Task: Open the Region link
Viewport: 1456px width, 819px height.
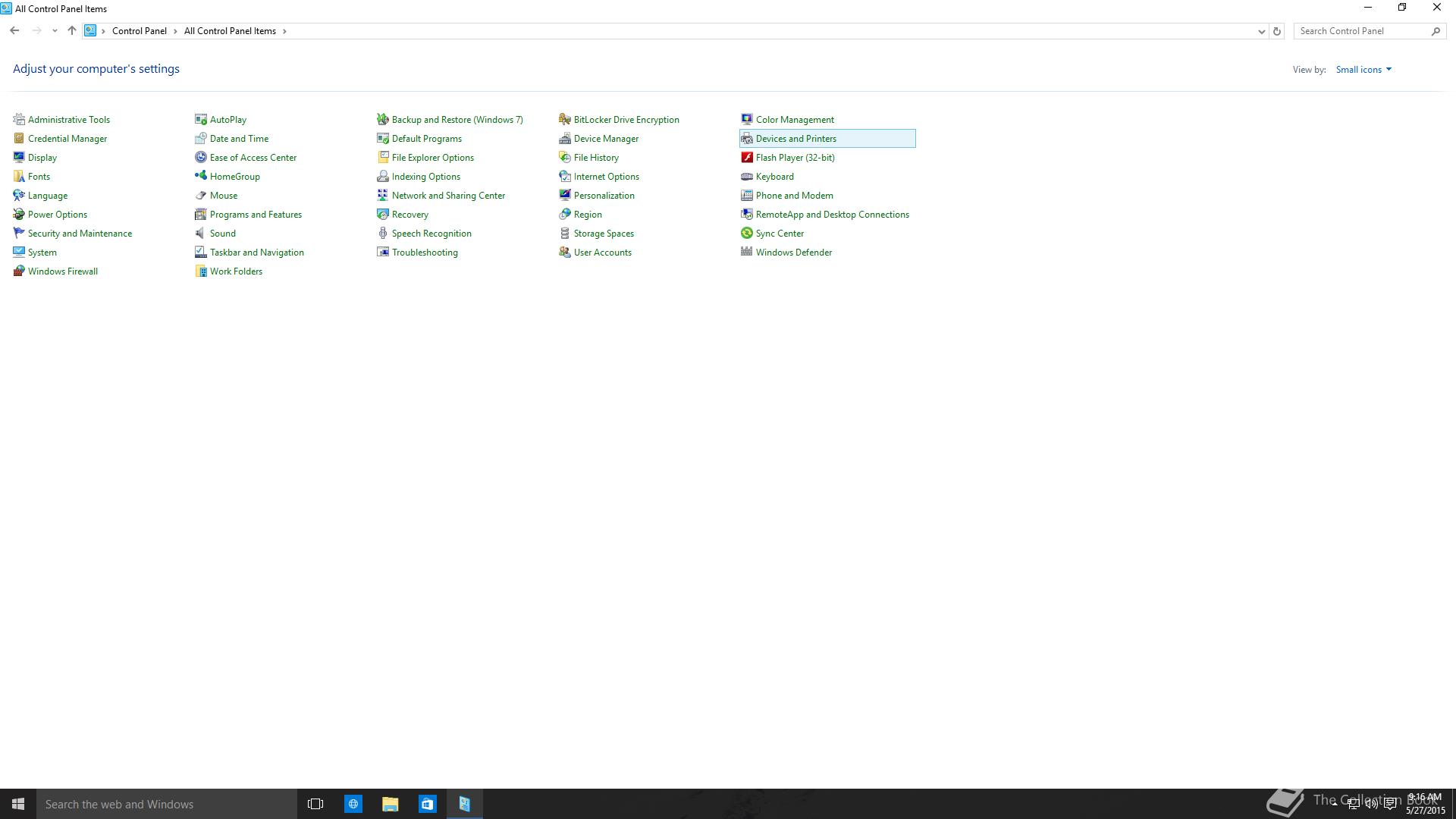Action: (x=588, y=215)
